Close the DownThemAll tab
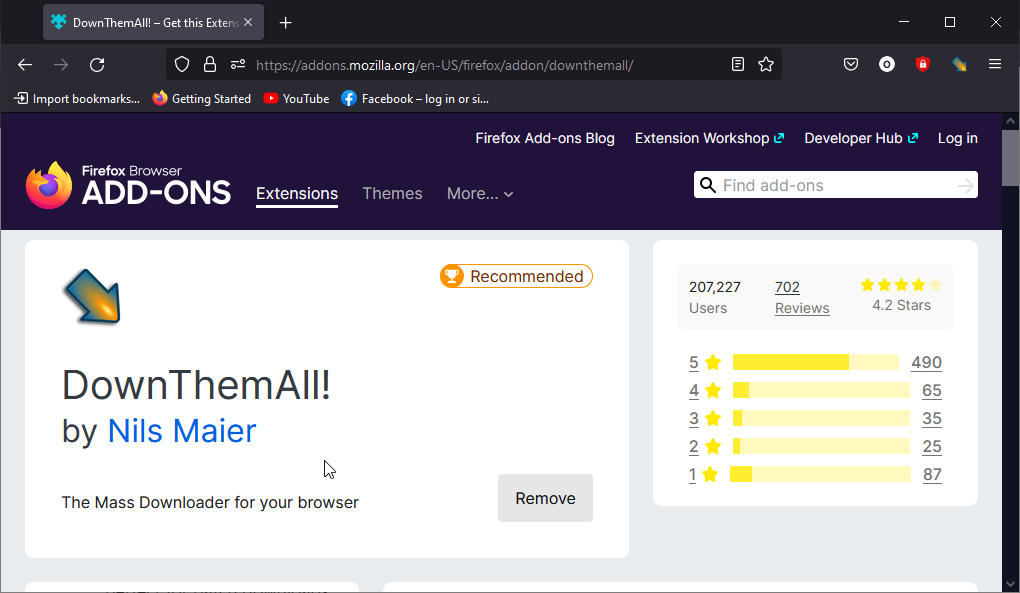 pos(248,22)
